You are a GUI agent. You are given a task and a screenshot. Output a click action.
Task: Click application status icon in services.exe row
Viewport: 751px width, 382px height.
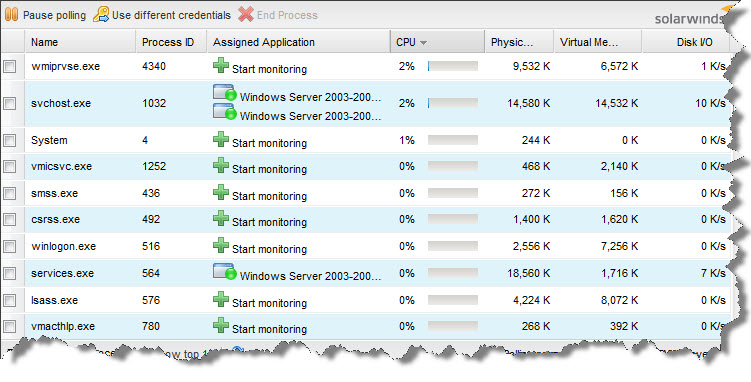[x=225, y=272]
